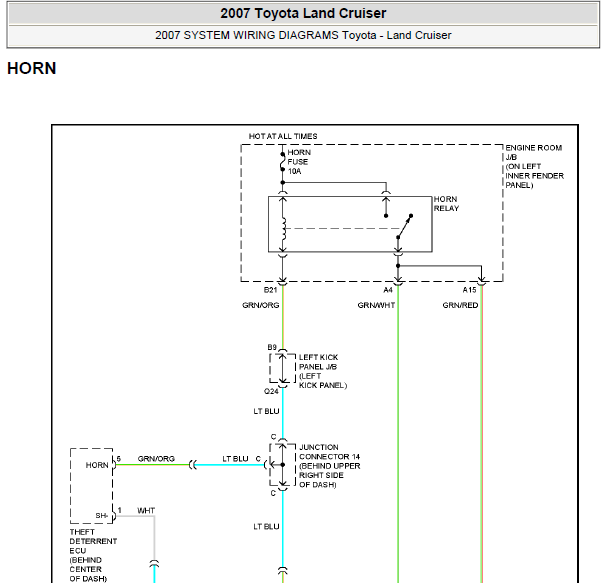This screenshot has width=602, height=583.
Task: Click "GRN/ORG" label beside theft deterrent ECU
Action: coord(156,459)
